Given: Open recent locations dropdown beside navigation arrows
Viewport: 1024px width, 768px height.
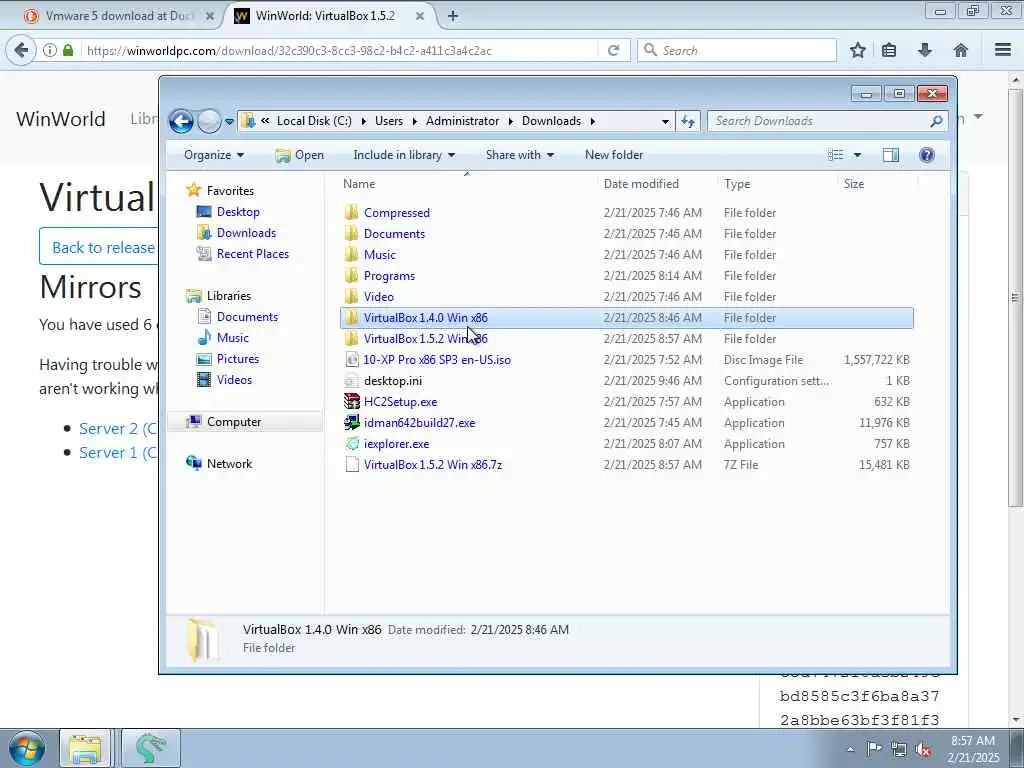Looking at the screenshot, I should [x=229, y=121].
